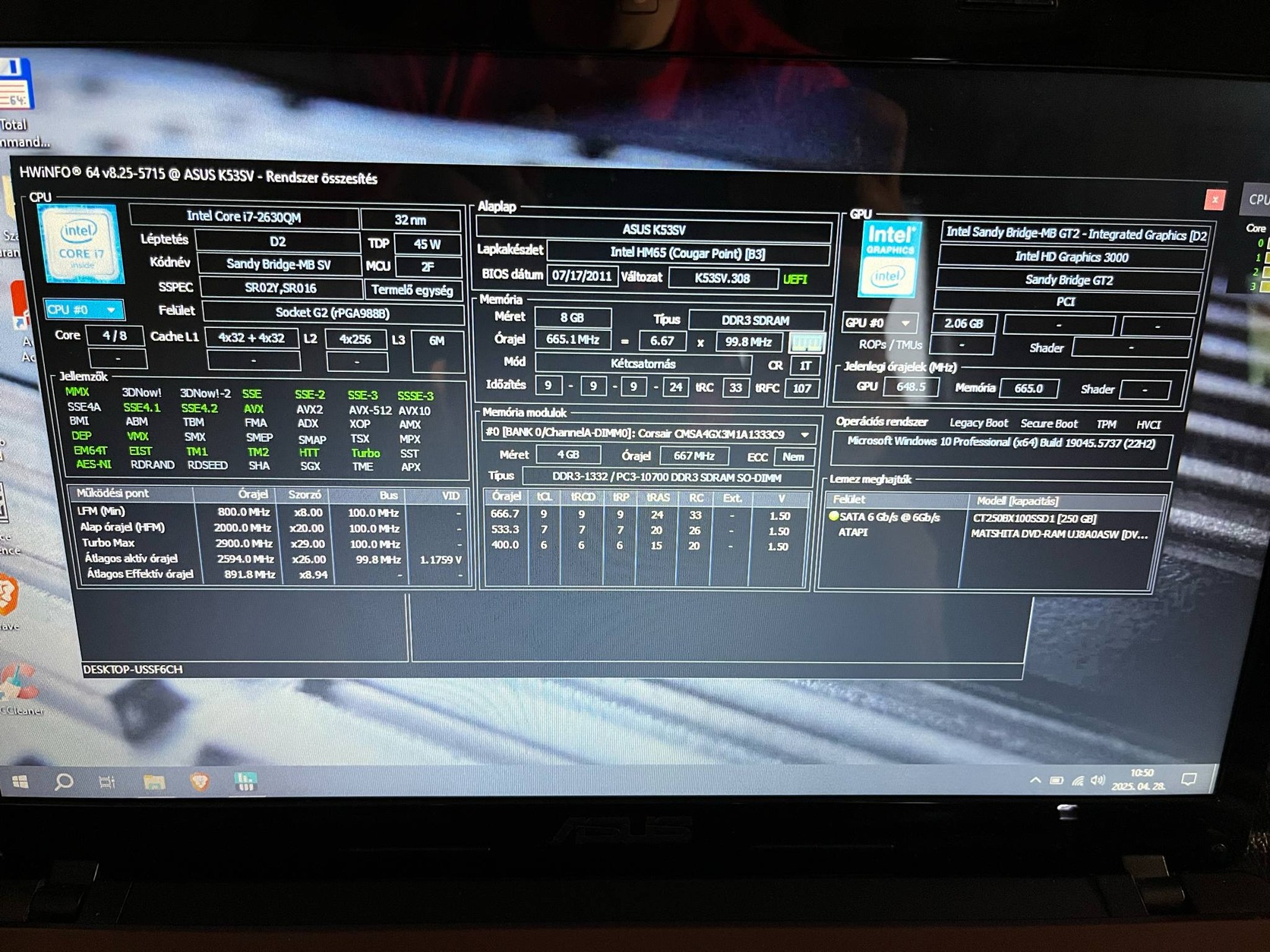Select the DDR3 SDRAM memory type field
This screenshot has width=1270, height=952.
tap(756, 320)
